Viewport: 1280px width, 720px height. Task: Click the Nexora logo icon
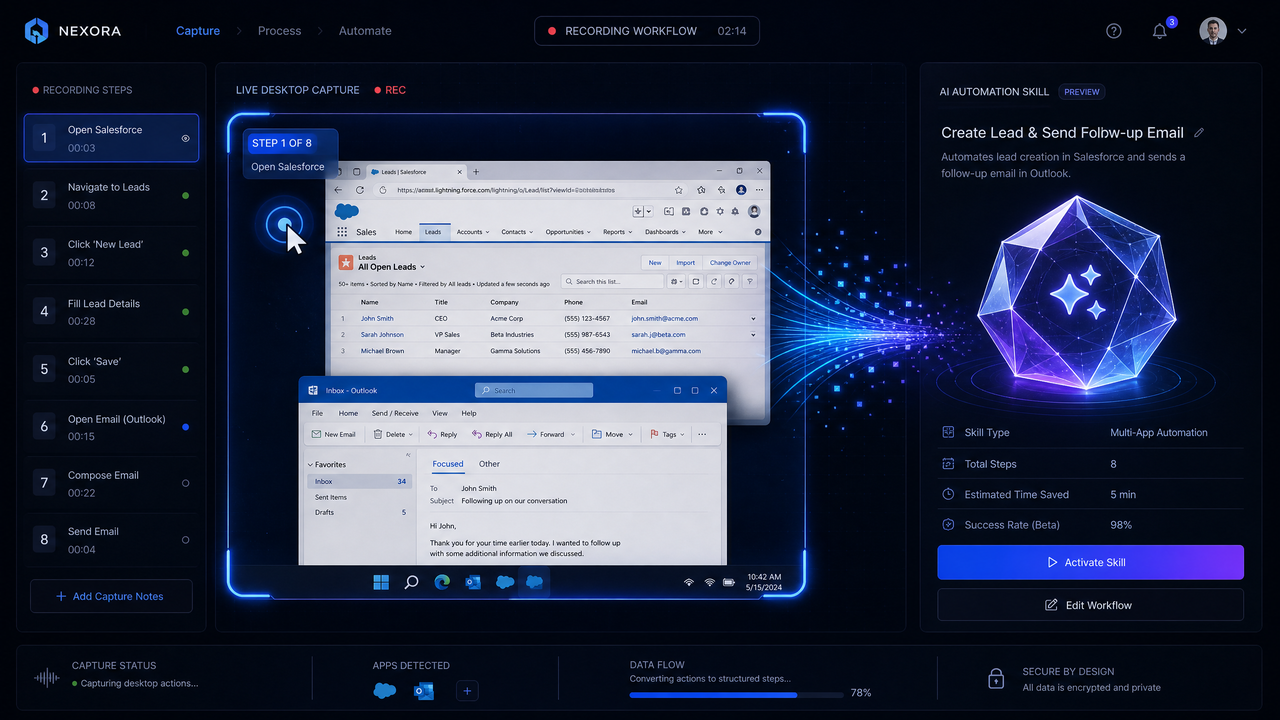[36, 31]
